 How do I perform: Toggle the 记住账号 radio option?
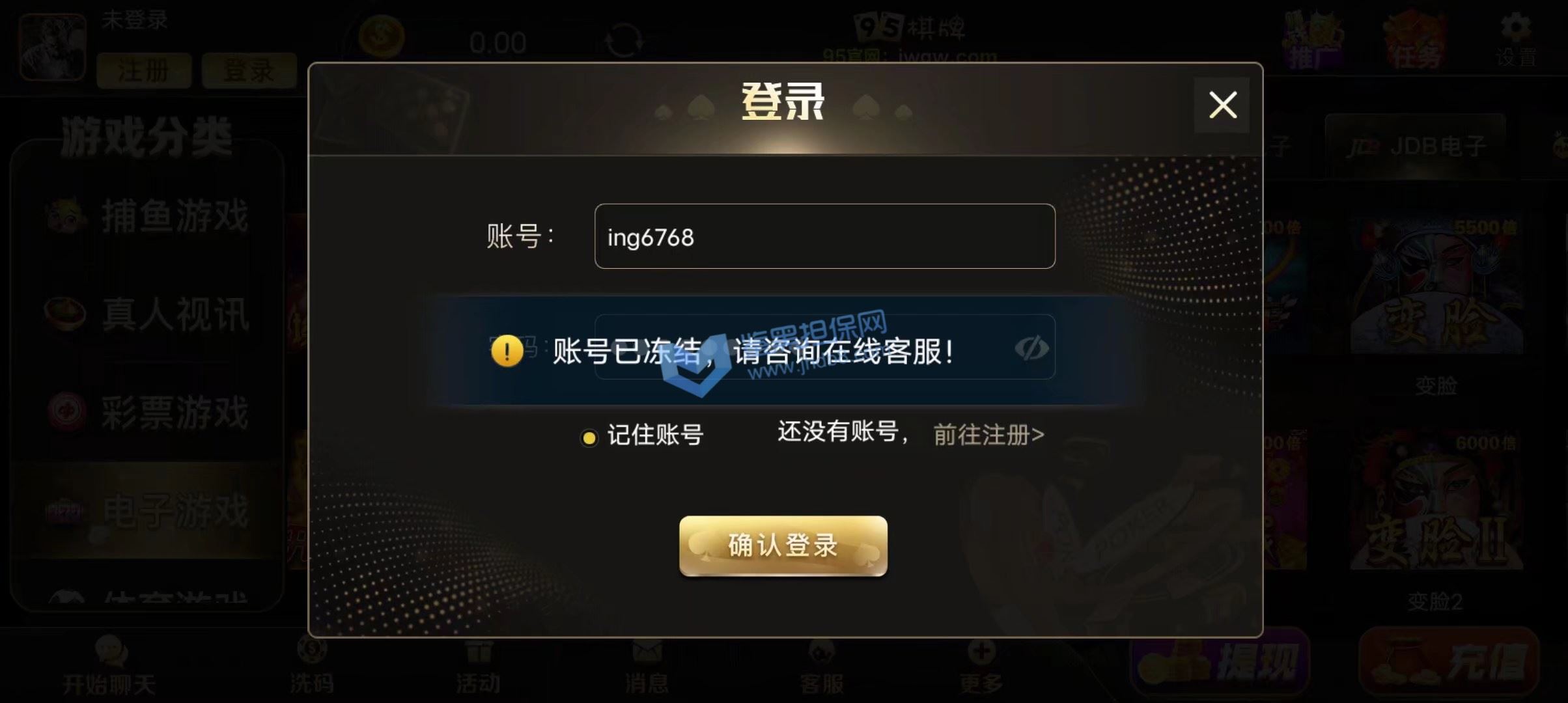coord(589,438)
